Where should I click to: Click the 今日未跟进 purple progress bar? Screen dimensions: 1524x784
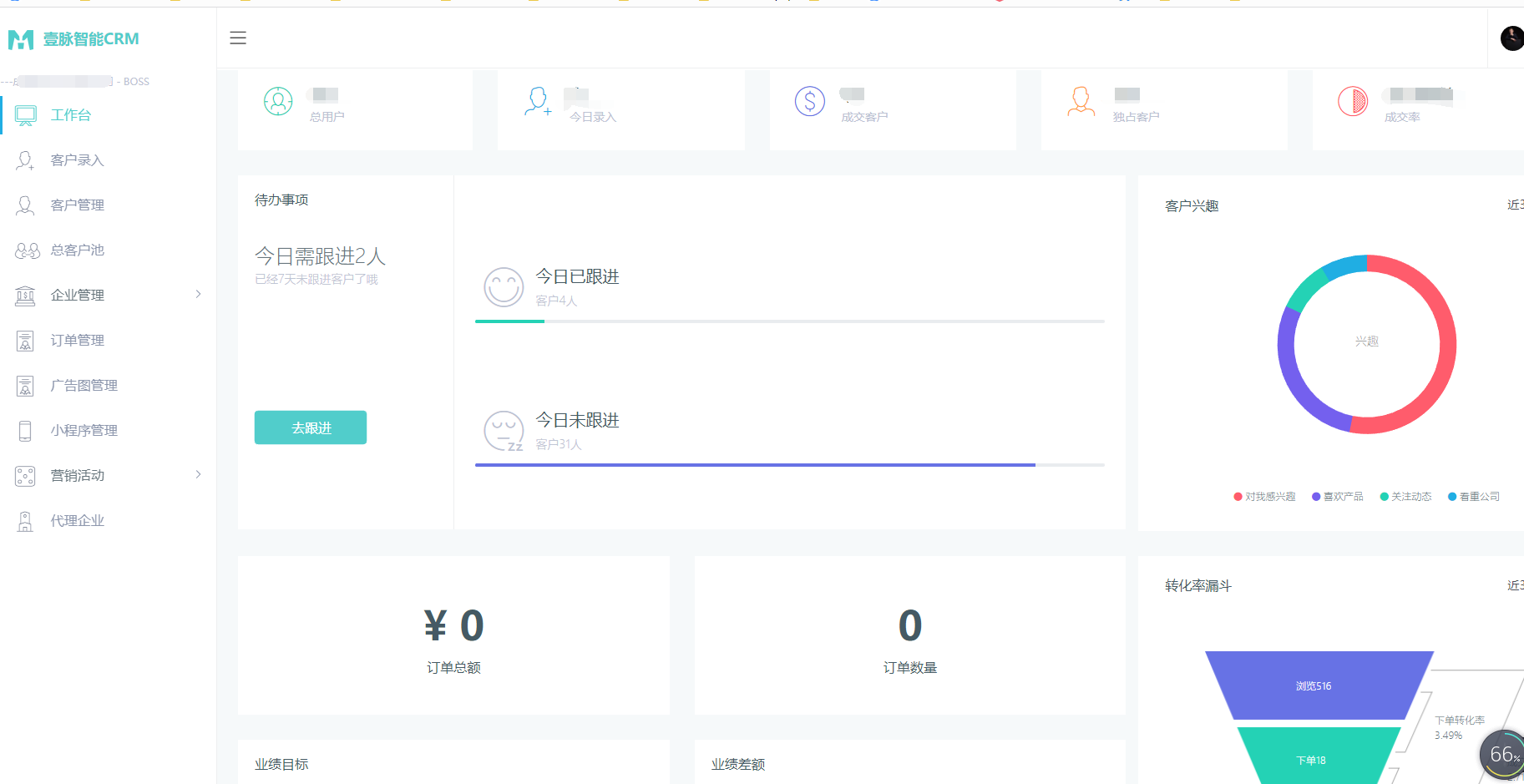(x=755, y=465)
